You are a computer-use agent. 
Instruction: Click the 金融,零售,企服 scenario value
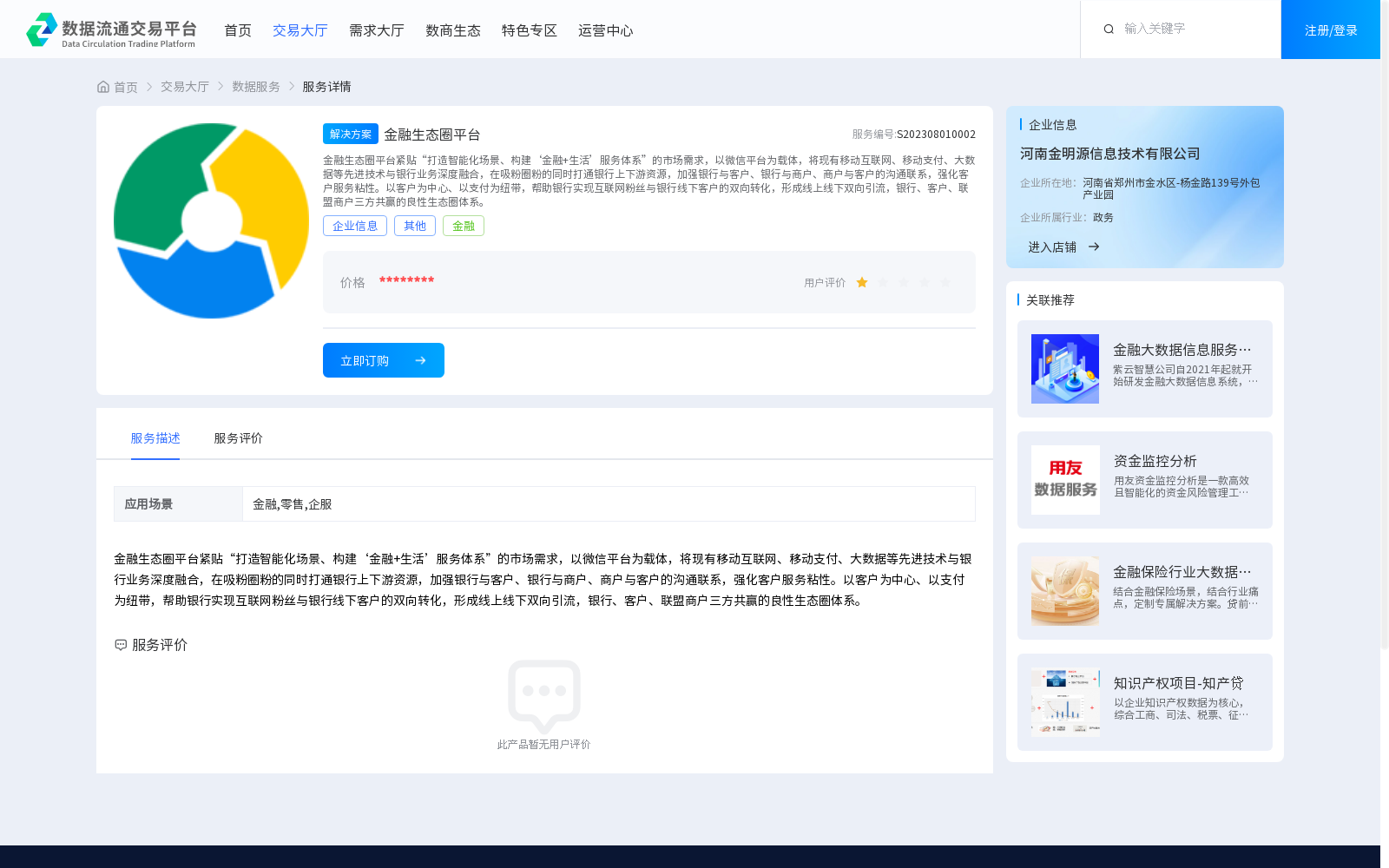point(293,504)
